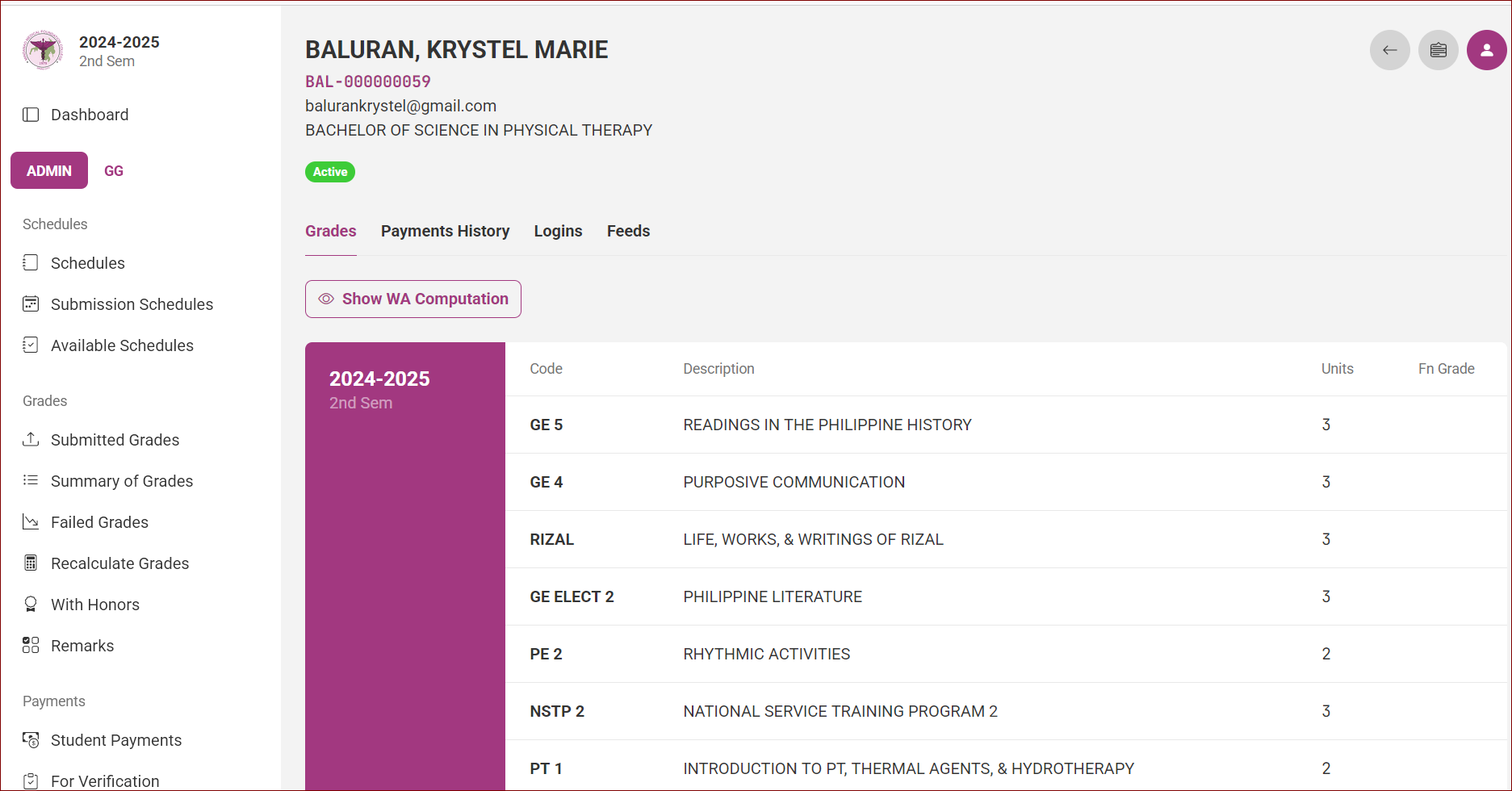This screenshot has width=1512, height=791.
Task: Open the Dashboard panel icon
Action: pyautogui.click(x=31, y=115)
